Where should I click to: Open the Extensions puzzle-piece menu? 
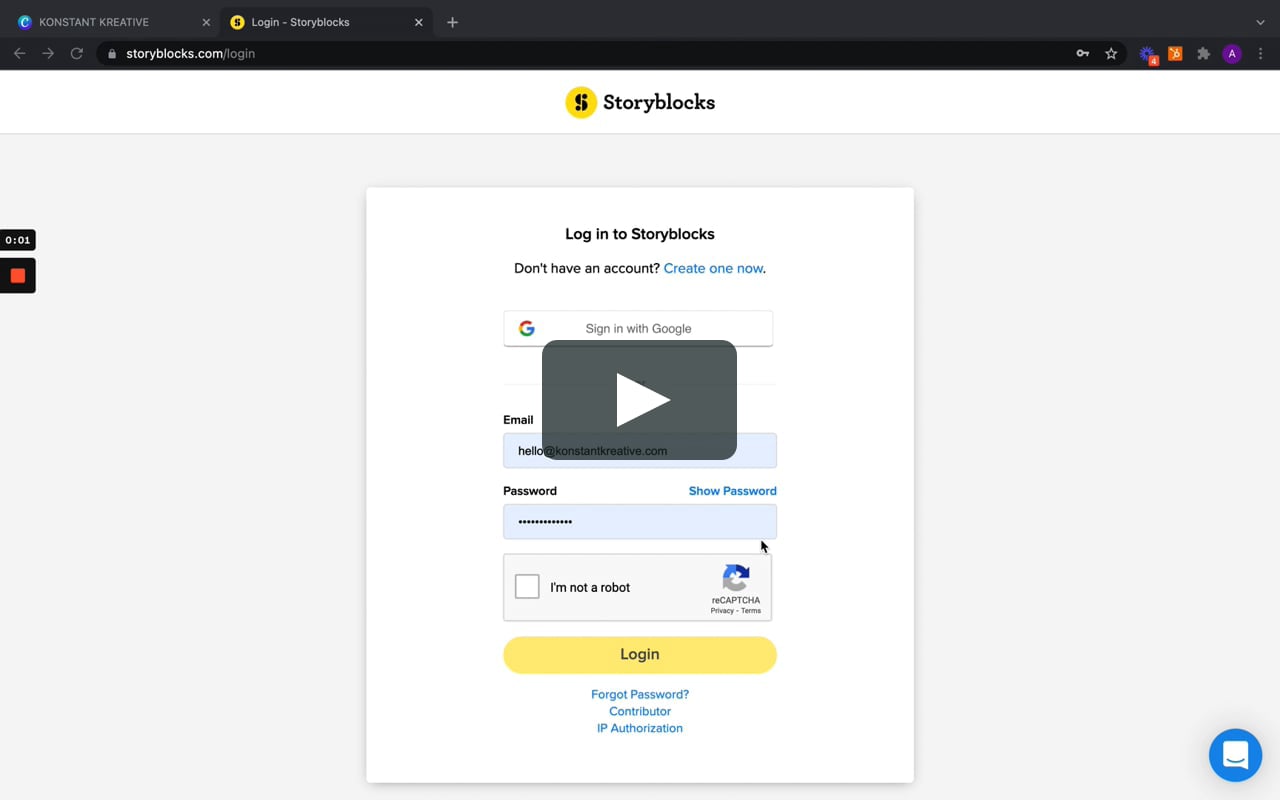(x=1204, y=54)
